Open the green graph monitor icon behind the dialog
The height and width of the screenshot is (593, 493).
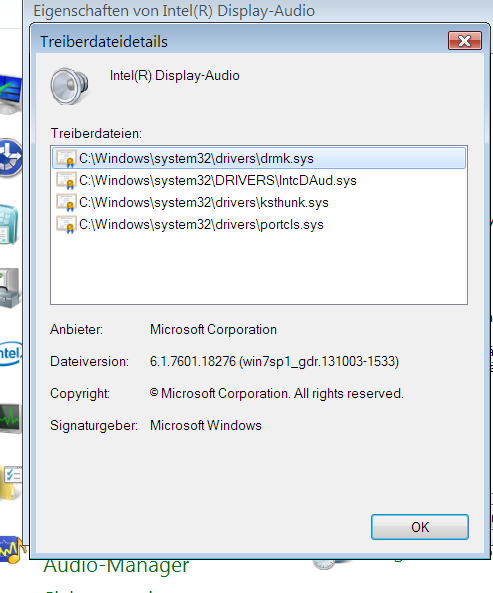coord(11,418)
